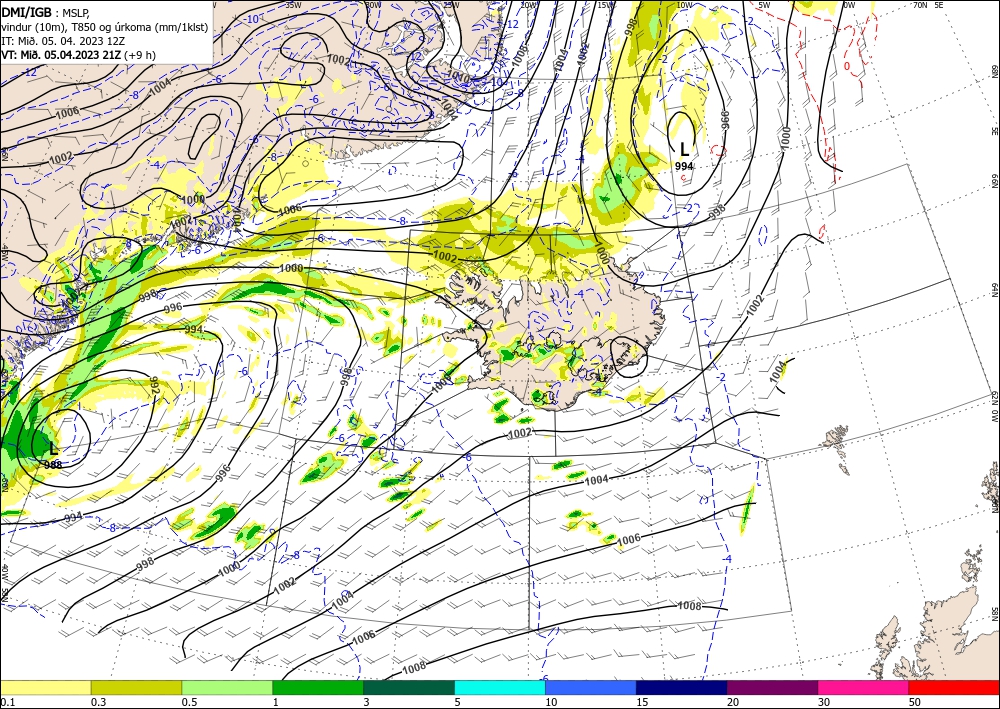
Task: Click the "3" legend scale value
Action: (367, 702)
